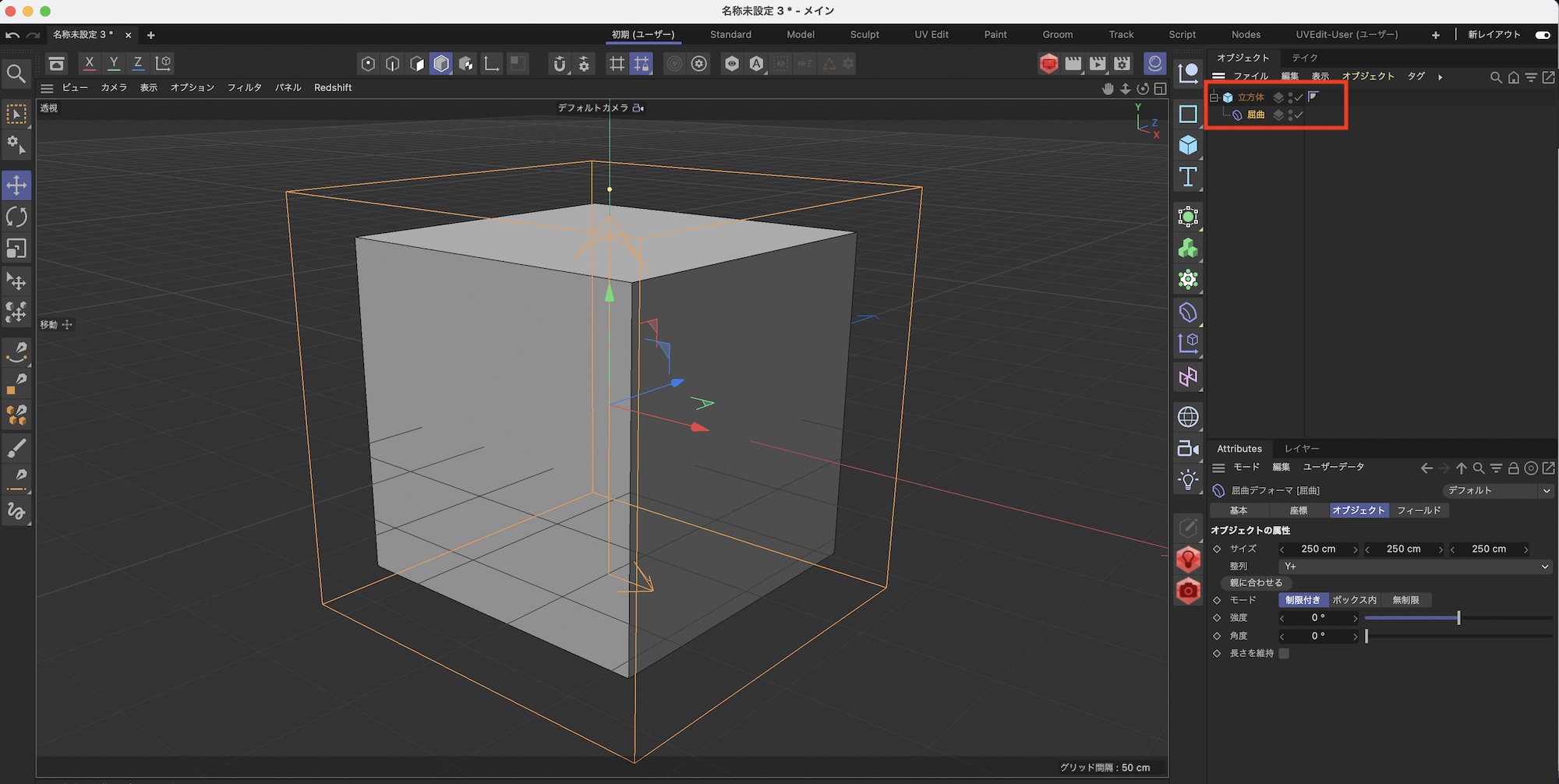Screen dimensions: 1559x784
Task: Open the 座標 attribute tab
Action: point(1299,510)
